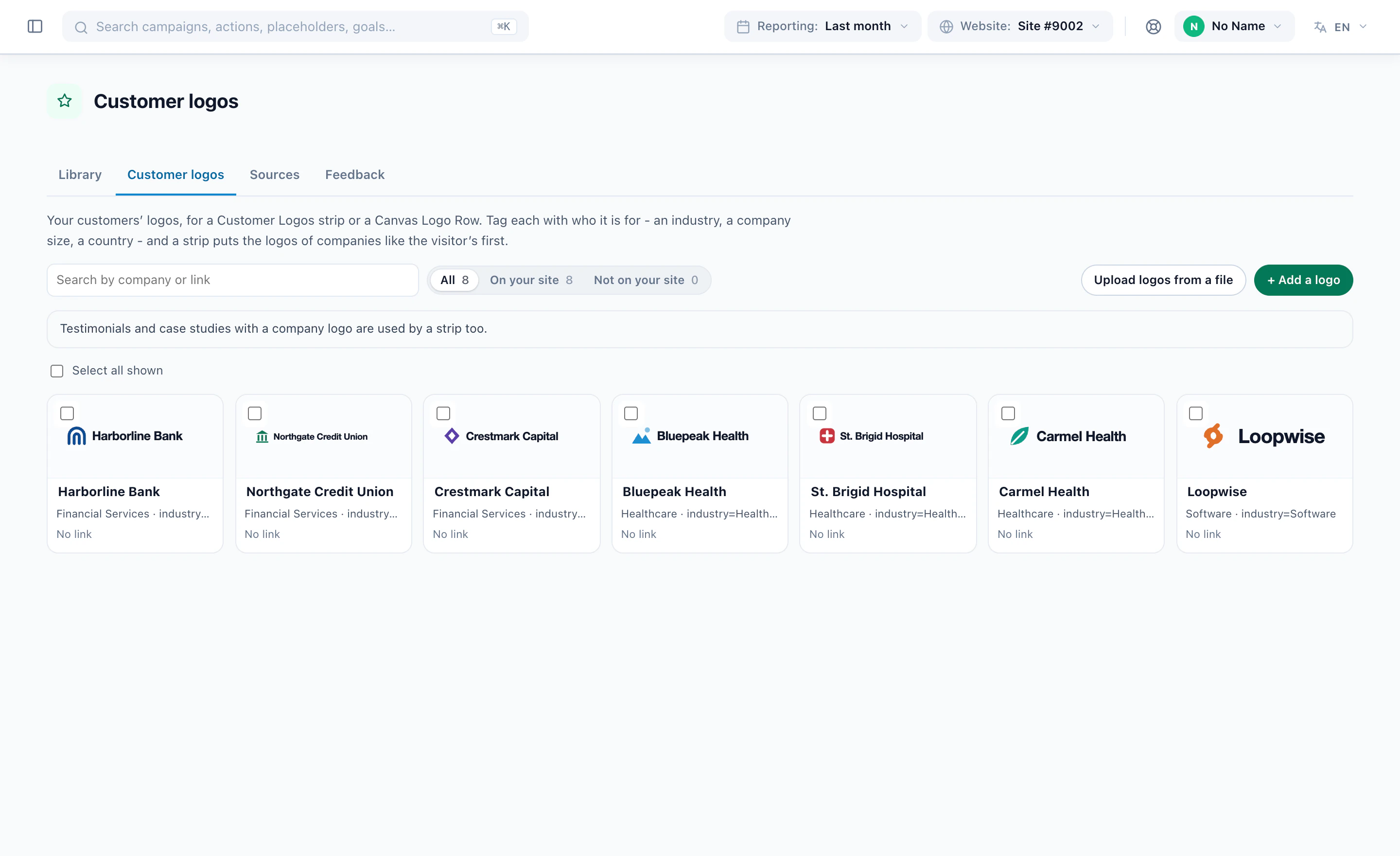The width and height of the screenshot is (1400, 856).
Task: Filter by Not on your site
Action: click(x=646, y=280)
